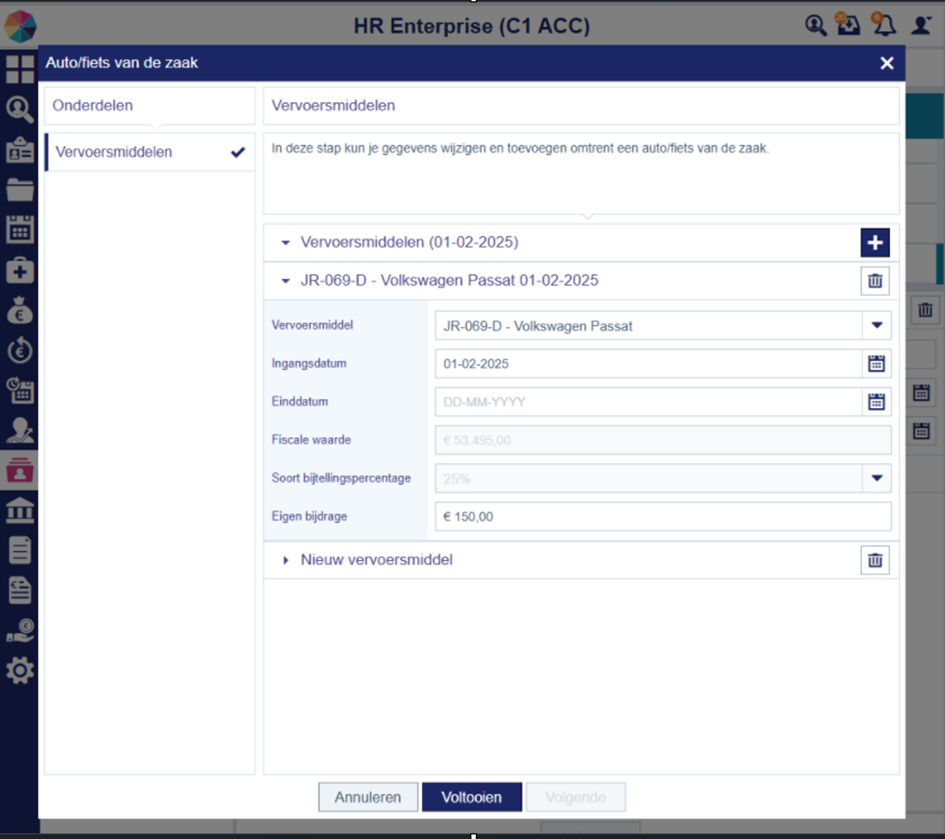The height and width of the screenshot is (839, 945).
Task: Click the trash icon in background window
Action: pos(925,310)
